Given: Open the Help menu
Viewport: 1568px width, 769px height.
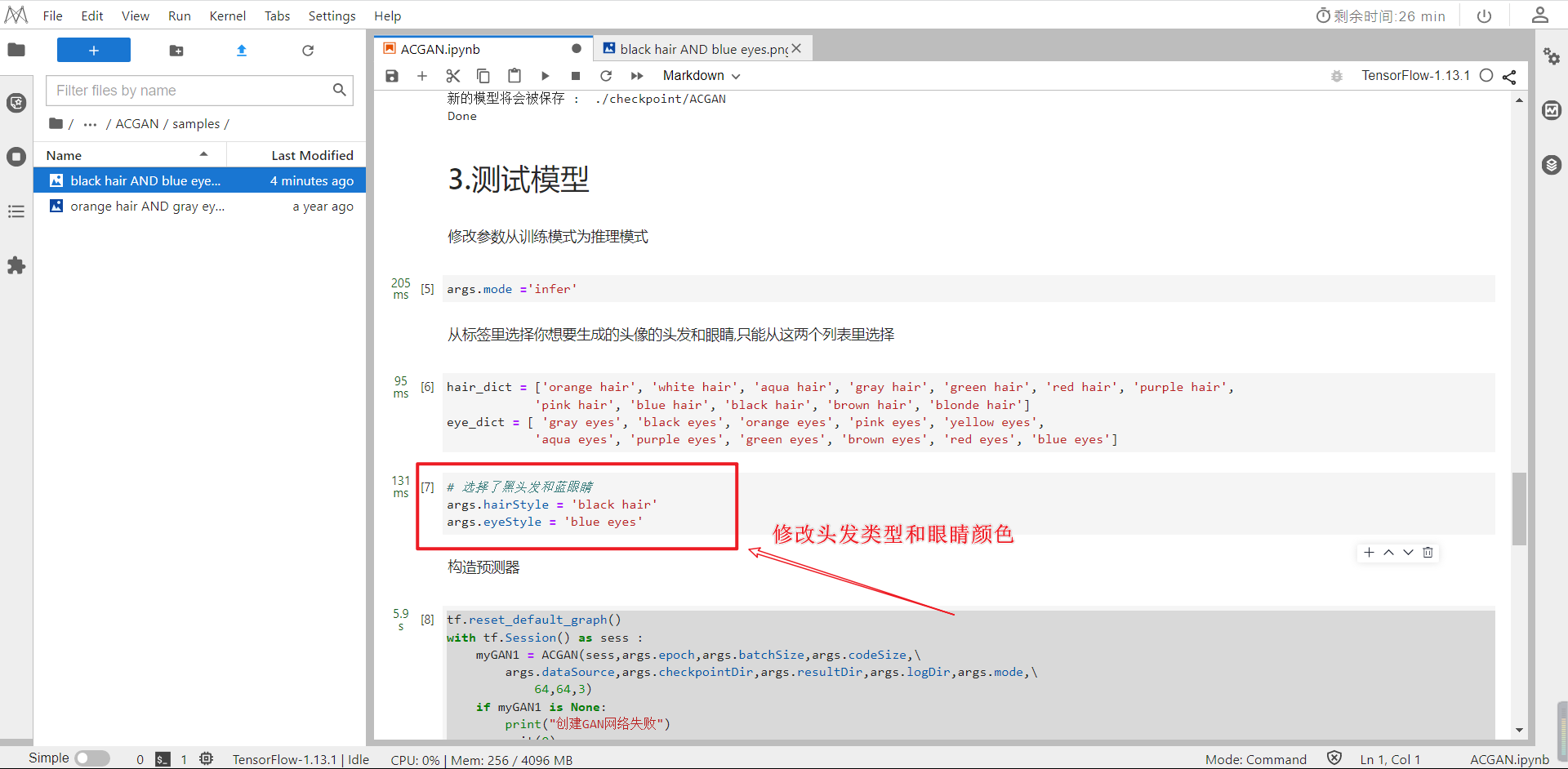Looking at the screenshot, I should point(388,16).
